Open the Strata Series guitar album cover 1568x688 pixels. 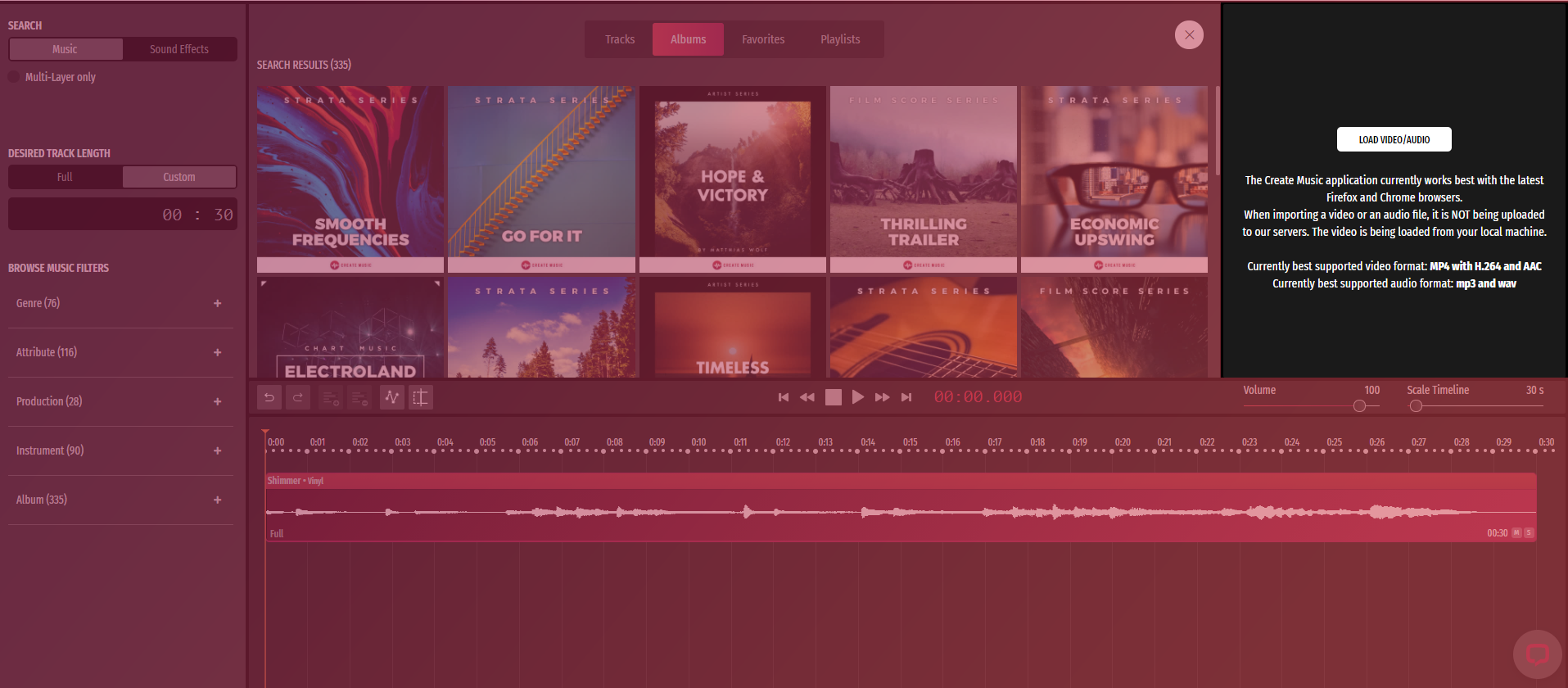(x=924, y=328)
